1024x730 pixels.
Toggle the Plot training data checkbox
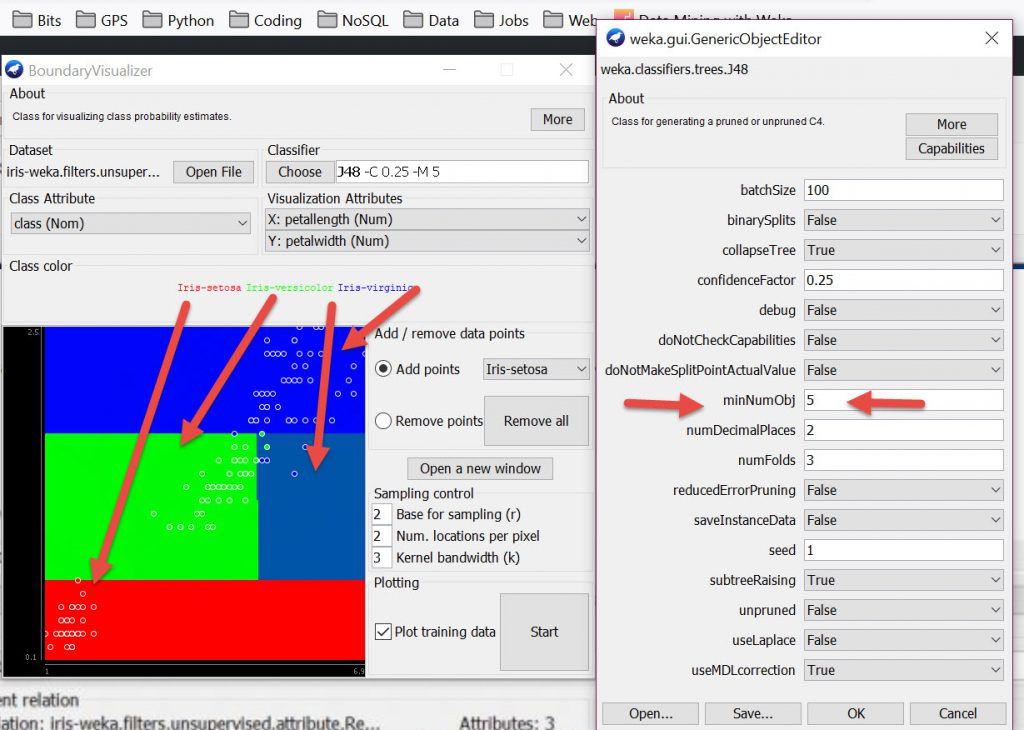[383, 632]
